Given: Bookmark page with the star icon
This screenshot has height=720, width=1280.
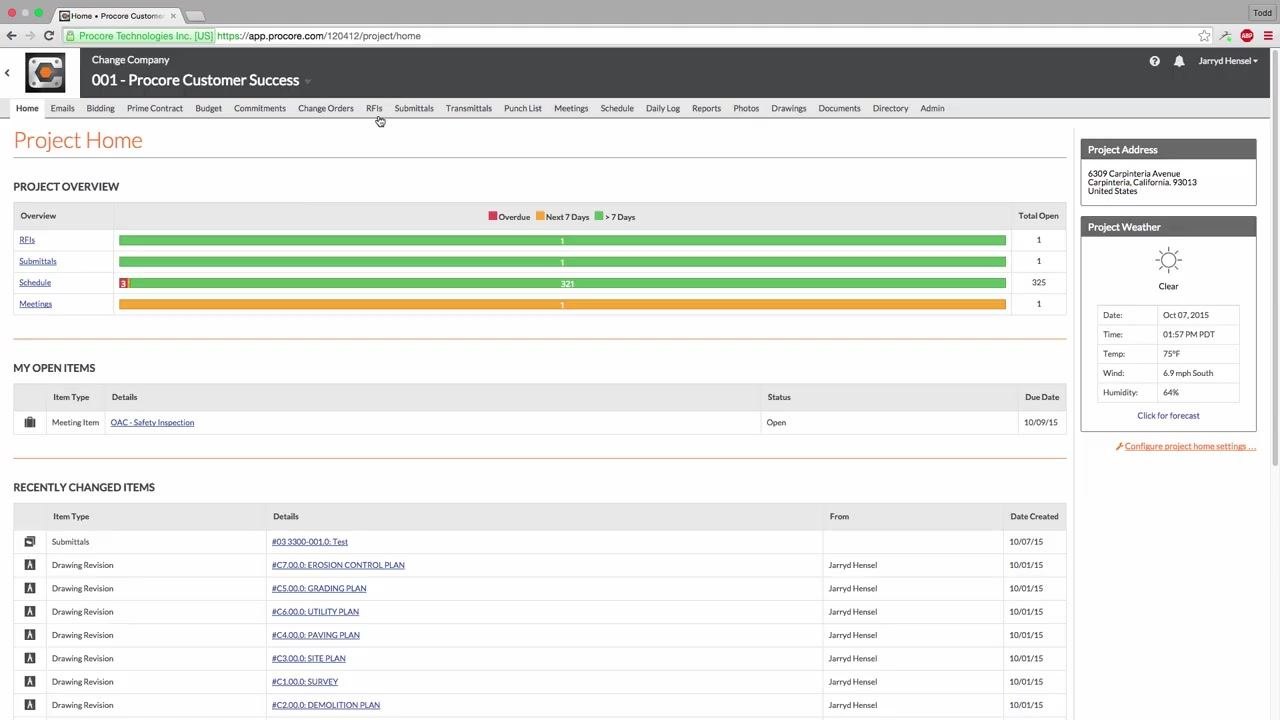Looking at the screenshot, I should [x=1204, y=36].
